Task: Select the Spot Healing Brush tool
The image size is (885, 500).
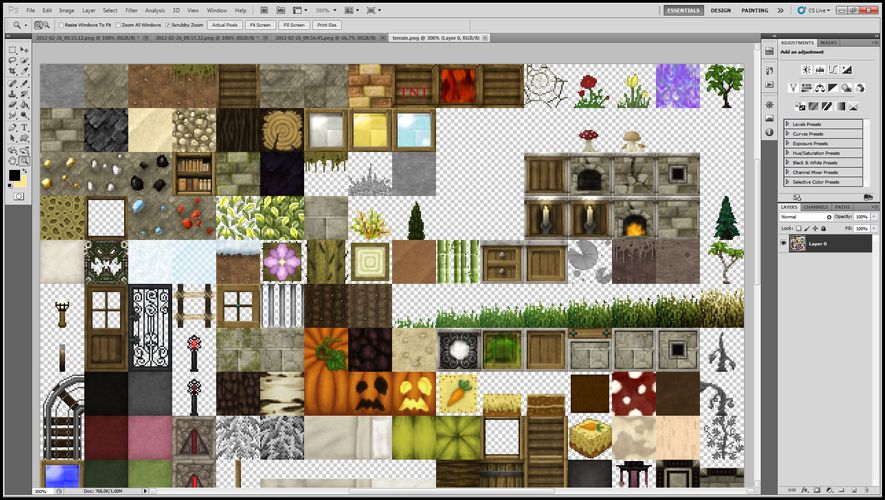Action: pyautogui.click(x=12, y=83)
